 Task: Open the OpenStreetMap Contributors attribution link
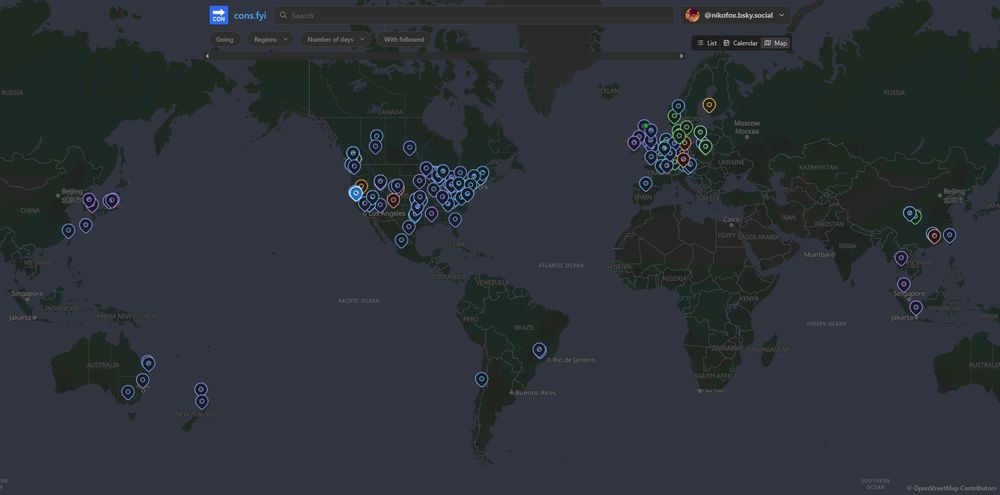tap(954, 488)
